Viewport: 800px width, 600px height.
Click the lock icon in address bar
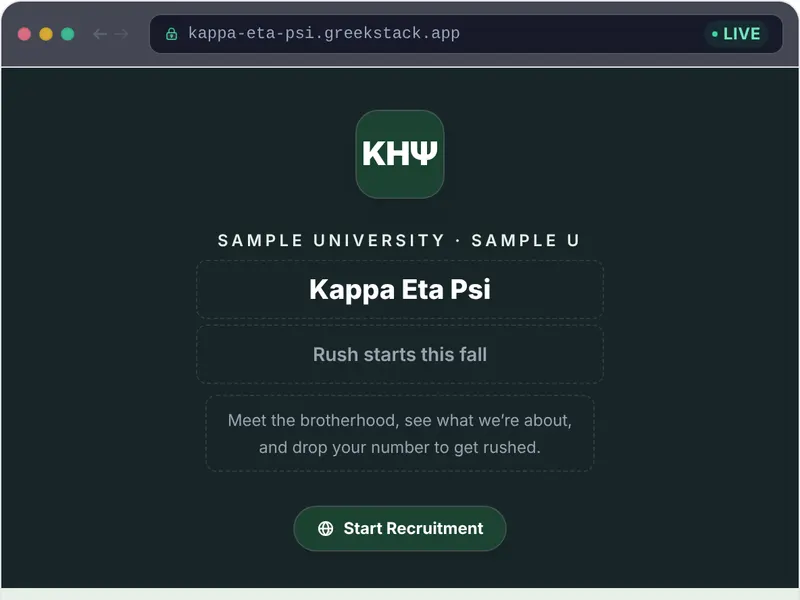coord(171,34)
